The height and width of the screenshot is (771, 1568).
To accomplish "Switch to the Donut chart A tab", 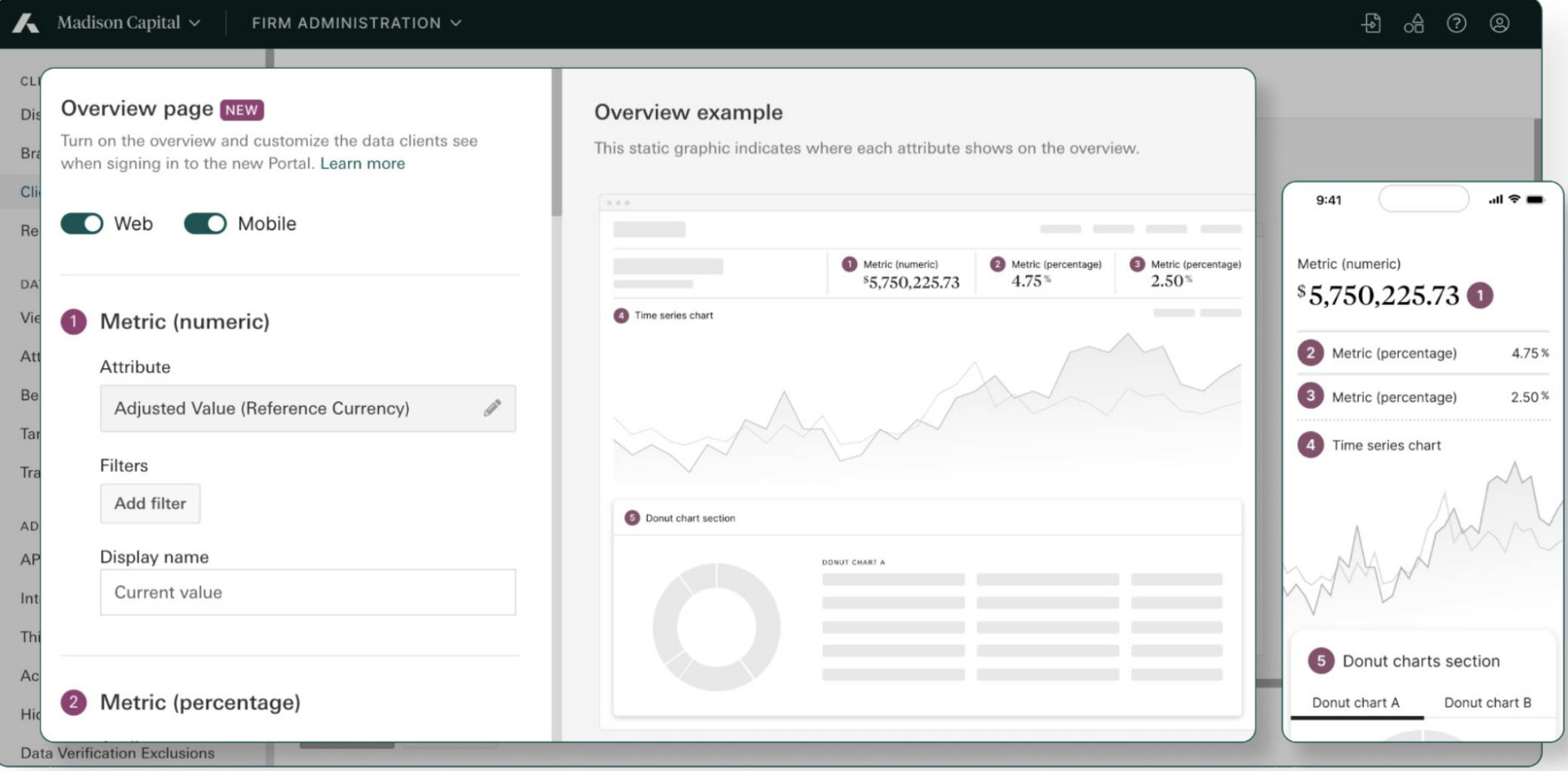I will (1356, 702).
